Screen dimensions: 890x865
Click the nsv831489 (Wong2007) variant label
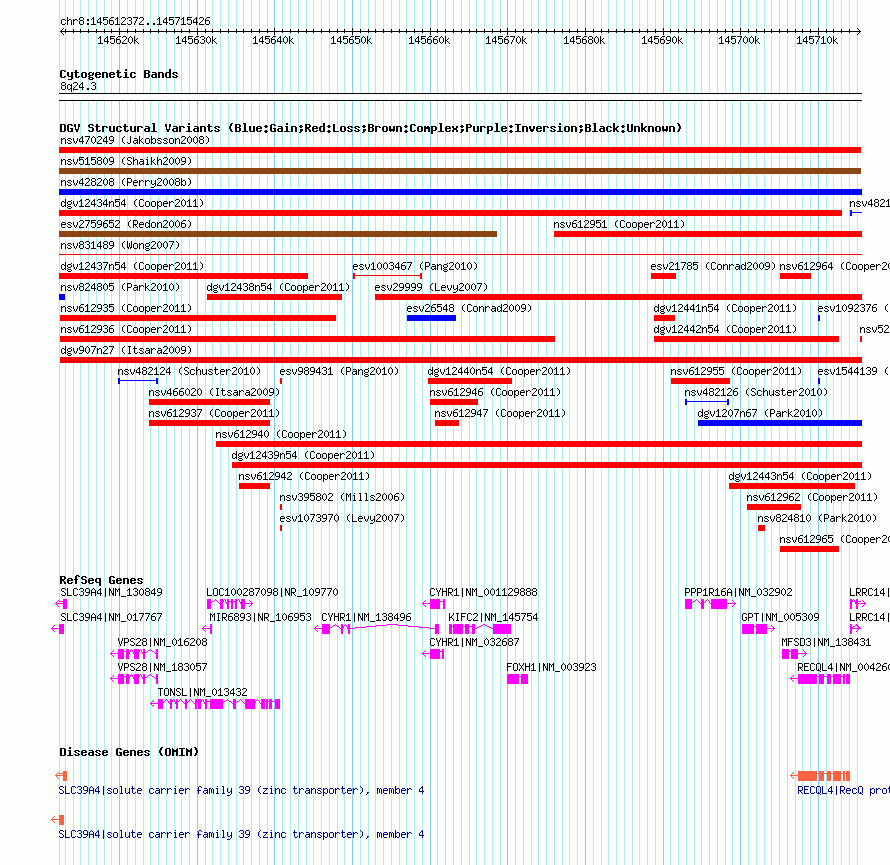[120, 245]
